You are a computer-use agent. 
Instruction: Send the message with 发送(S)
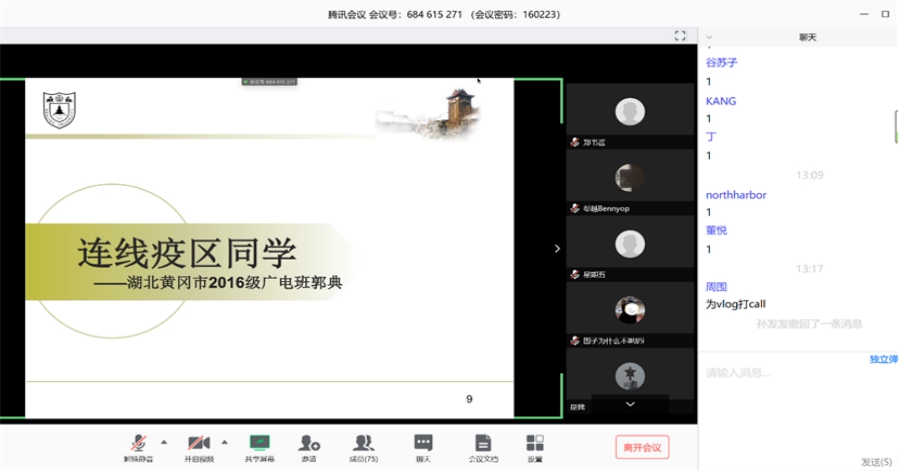[x=875, y=461]
